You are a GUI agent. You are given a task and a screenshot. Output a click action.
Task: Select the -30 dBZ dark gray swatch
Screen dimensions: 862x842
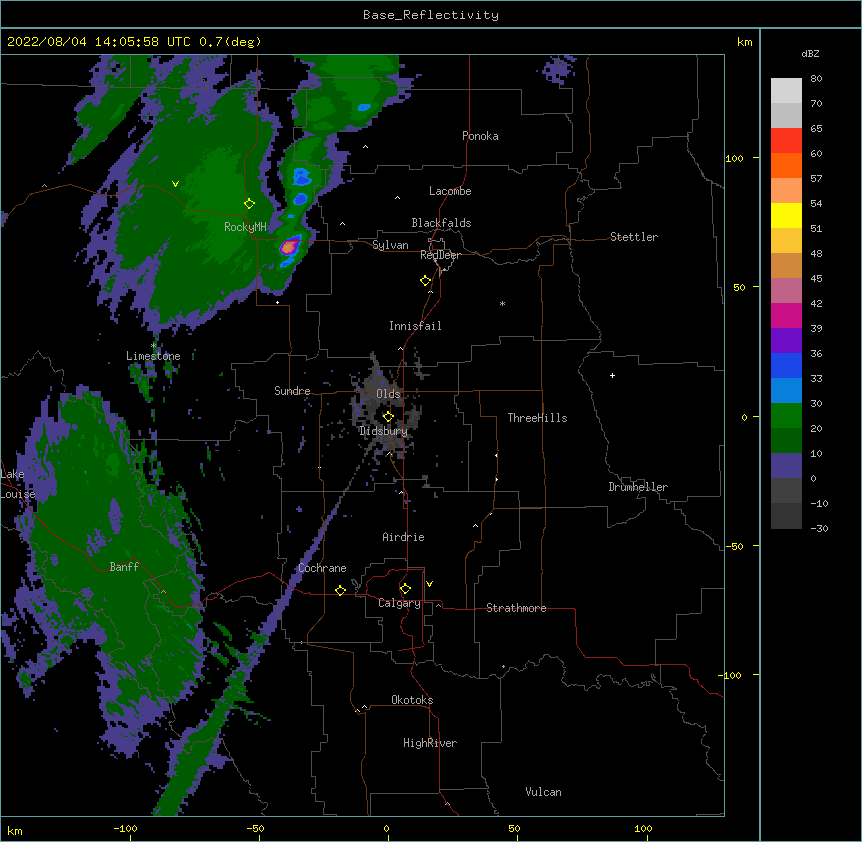[786, 516]
